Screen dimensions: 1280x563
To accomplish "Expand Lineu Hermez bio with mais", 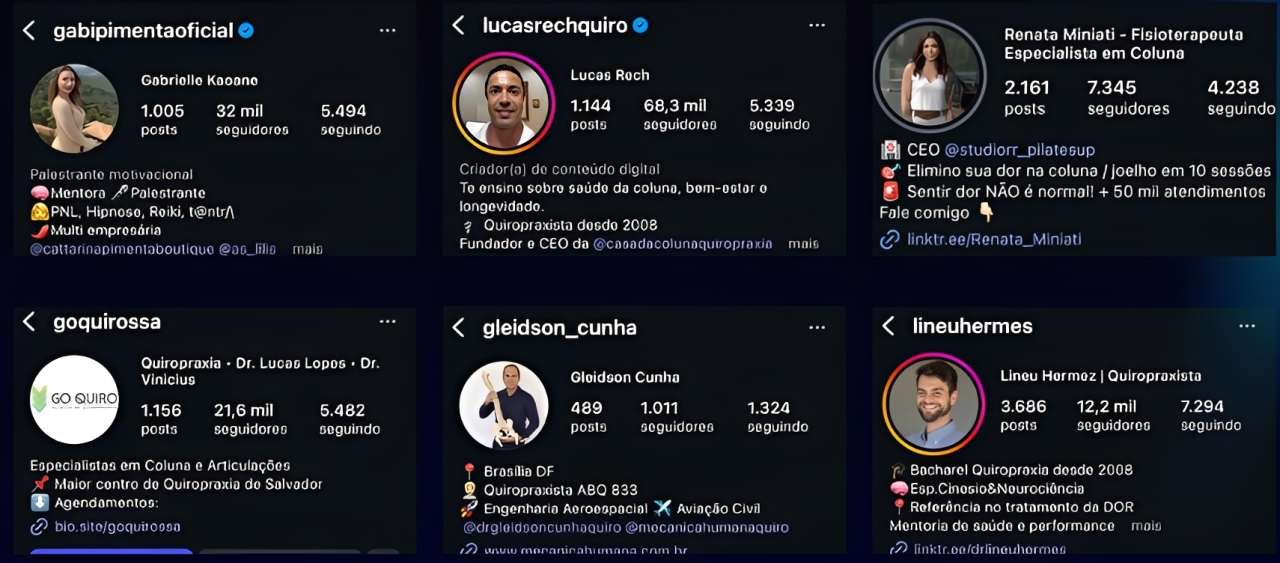I will [1146, 526].
